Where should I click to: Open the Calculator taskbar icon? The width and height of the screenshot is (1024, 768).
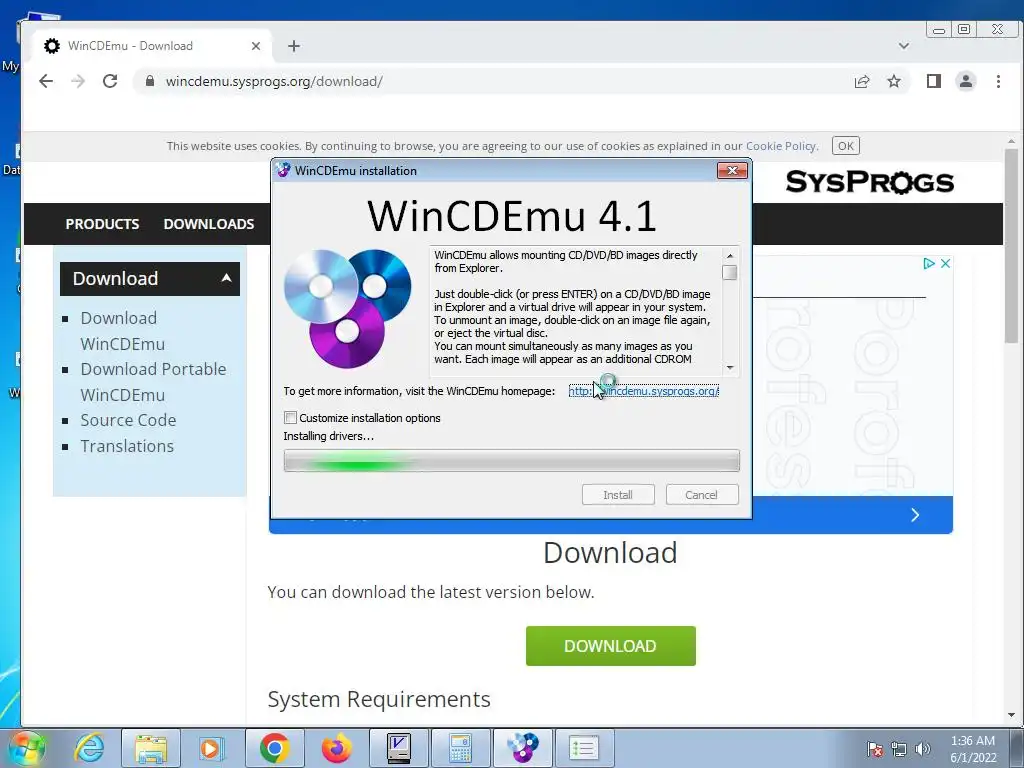click(460, 748)
